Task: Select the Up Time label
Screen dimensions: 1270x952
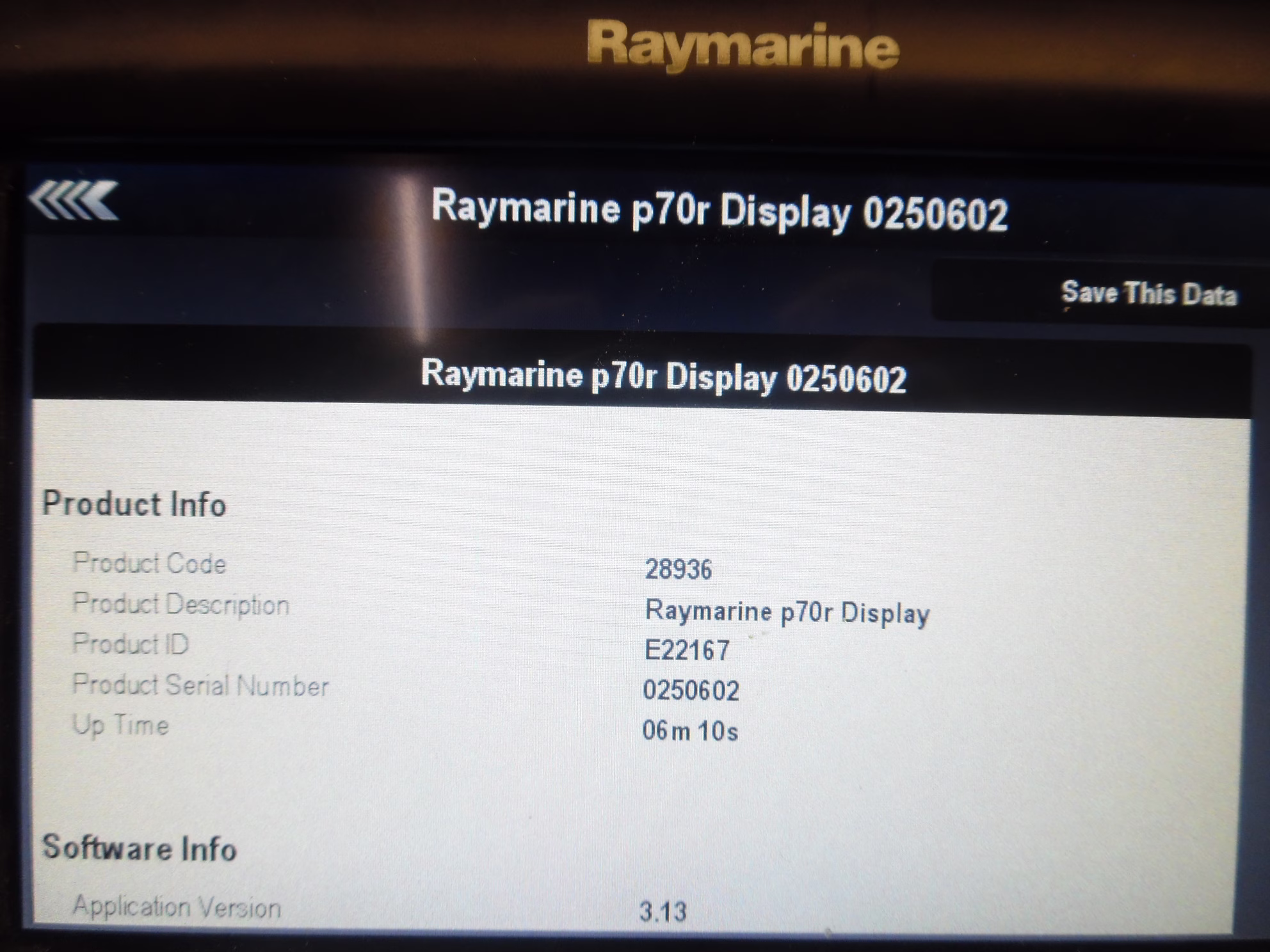Action: pos(120,726)
